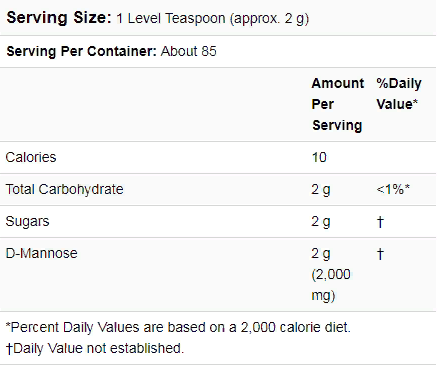
Task: Click the <1%* daily value cell
Action: (393, 189)
